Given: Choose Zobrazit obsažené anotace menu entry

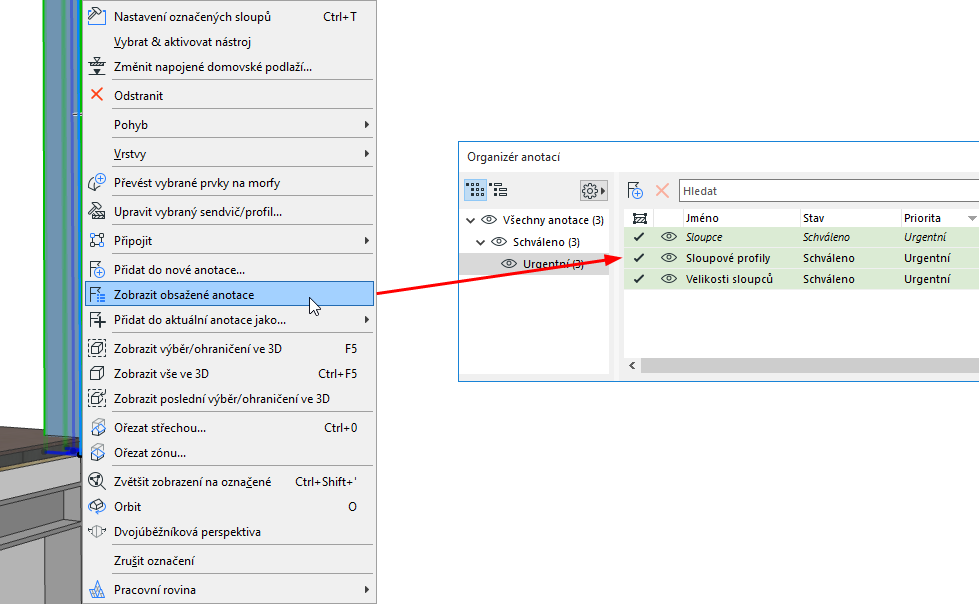Looking at the screenshot, I should [x=229, y=294].
